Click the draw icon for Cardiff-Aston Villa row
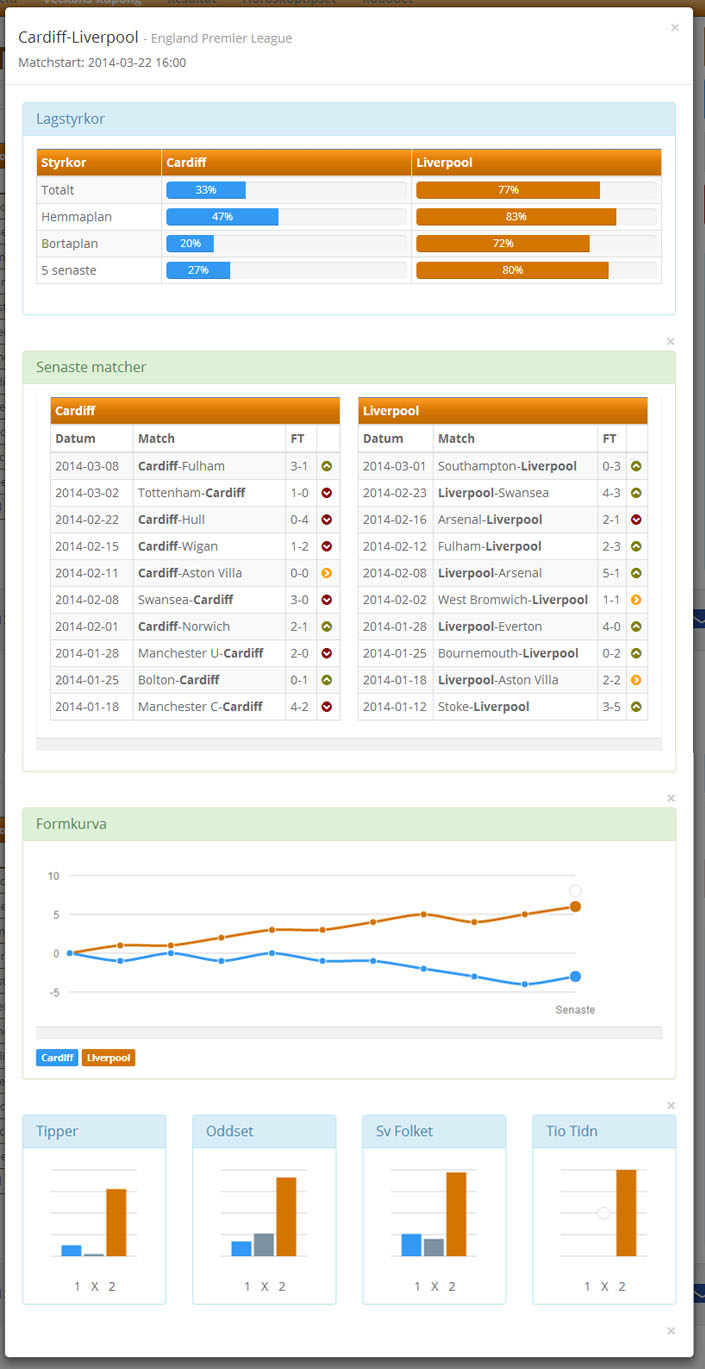This screenshot has width=705, height=1369. [327, 573]
